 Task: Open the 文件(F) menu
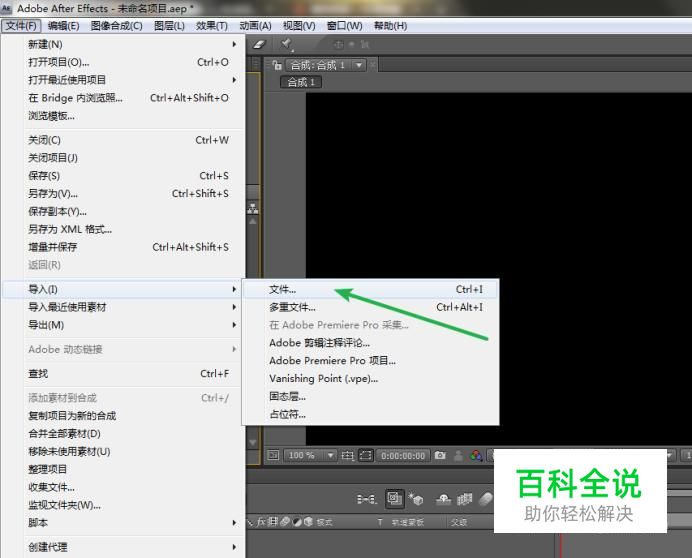[21, 26]
